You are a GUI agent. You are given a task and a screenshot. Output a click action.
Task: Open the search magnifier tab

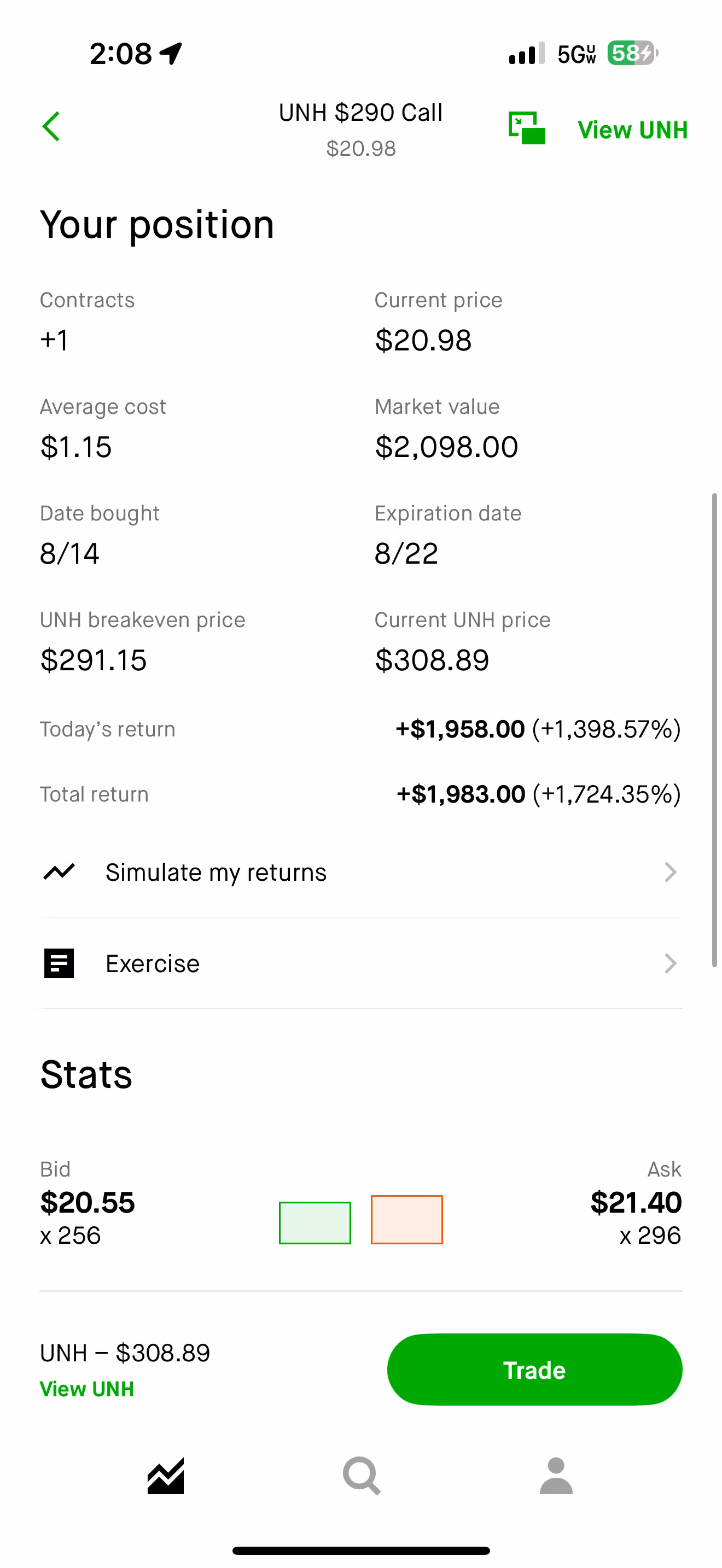tap(362, 1476)
